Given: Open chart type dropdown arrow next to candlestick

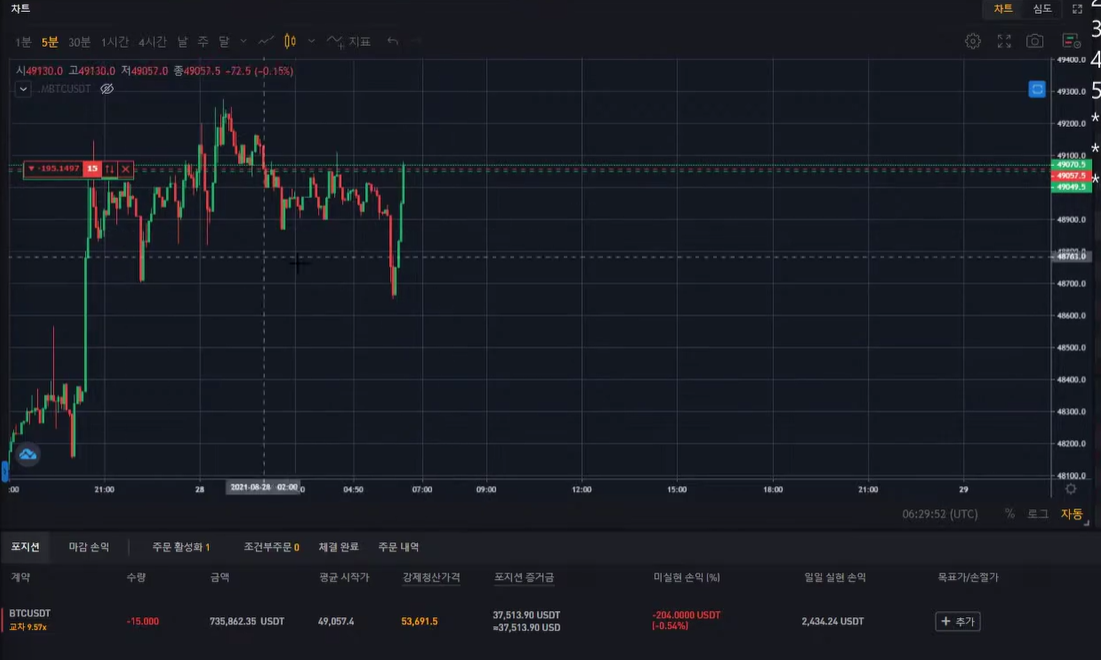Looking at the screenshot, I should pos(311,41).
